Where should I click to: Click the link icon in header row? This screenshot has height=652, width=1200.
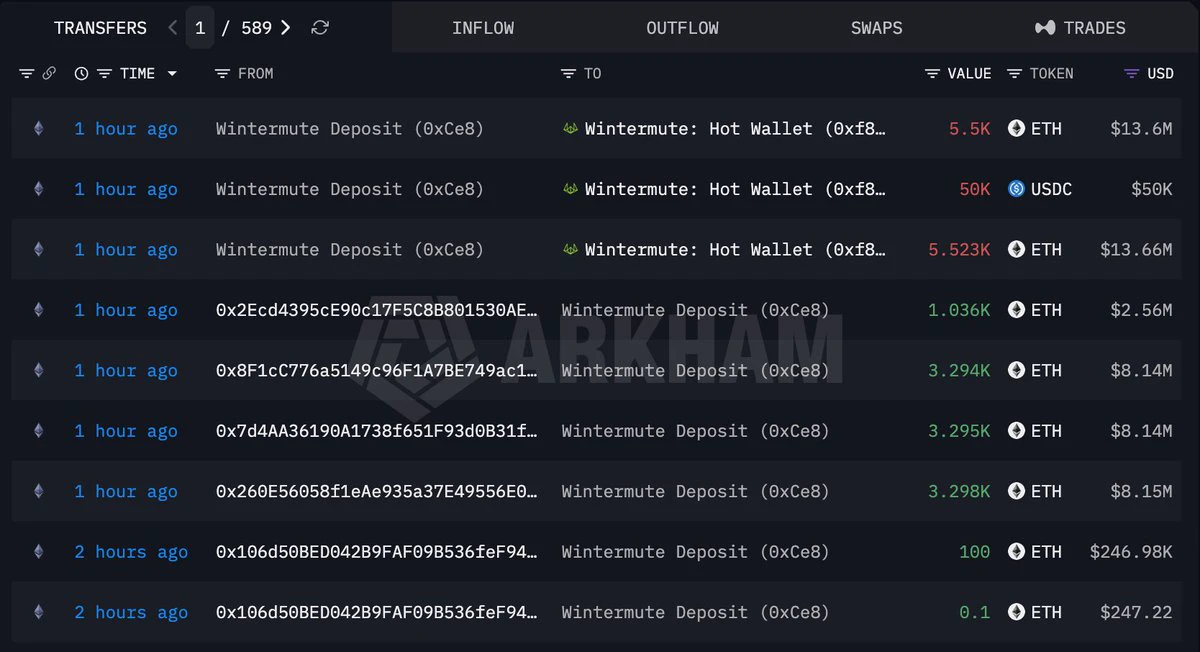(x=49, y=73)
